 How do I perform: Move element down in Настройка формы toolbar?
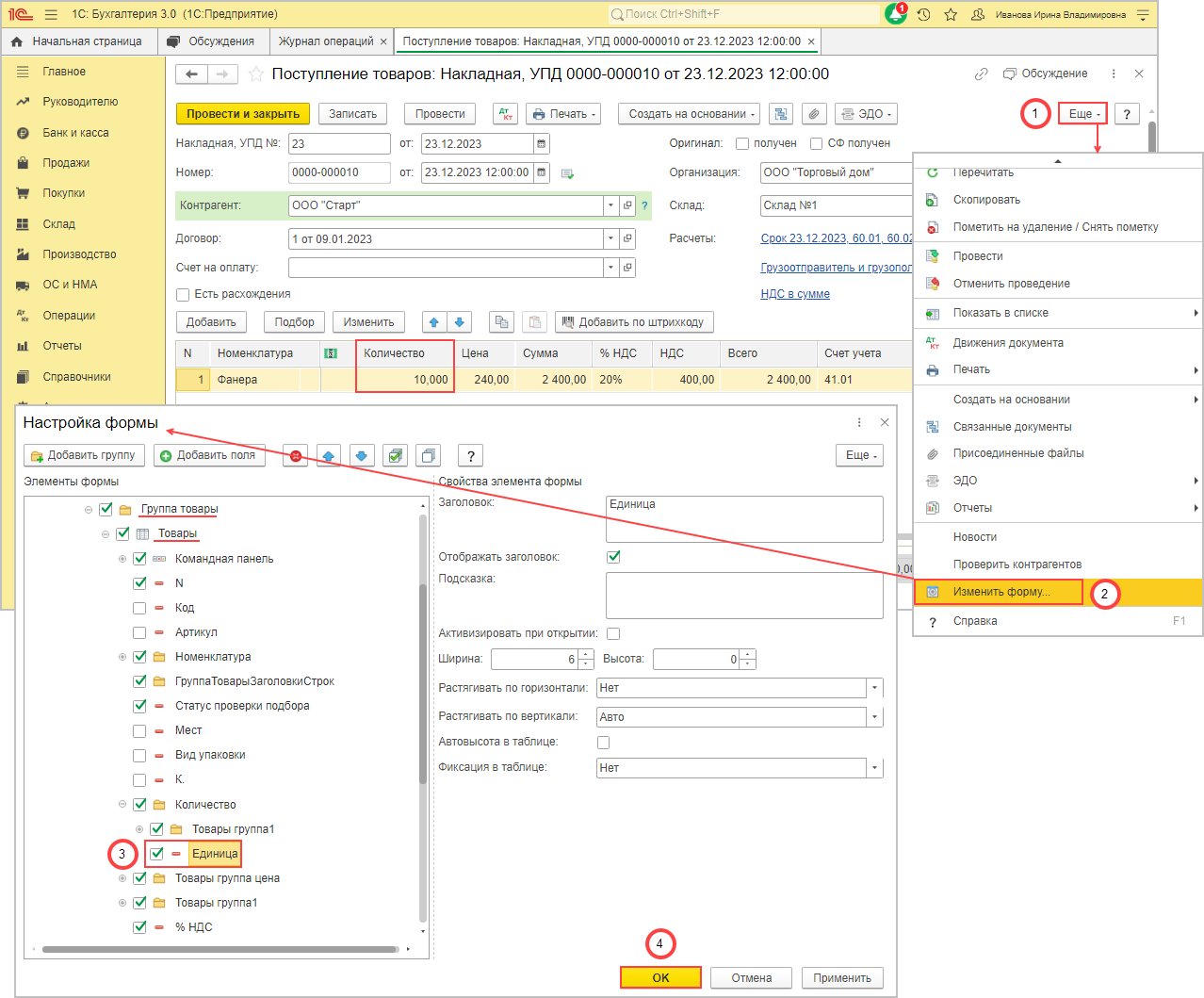point(363,456)
